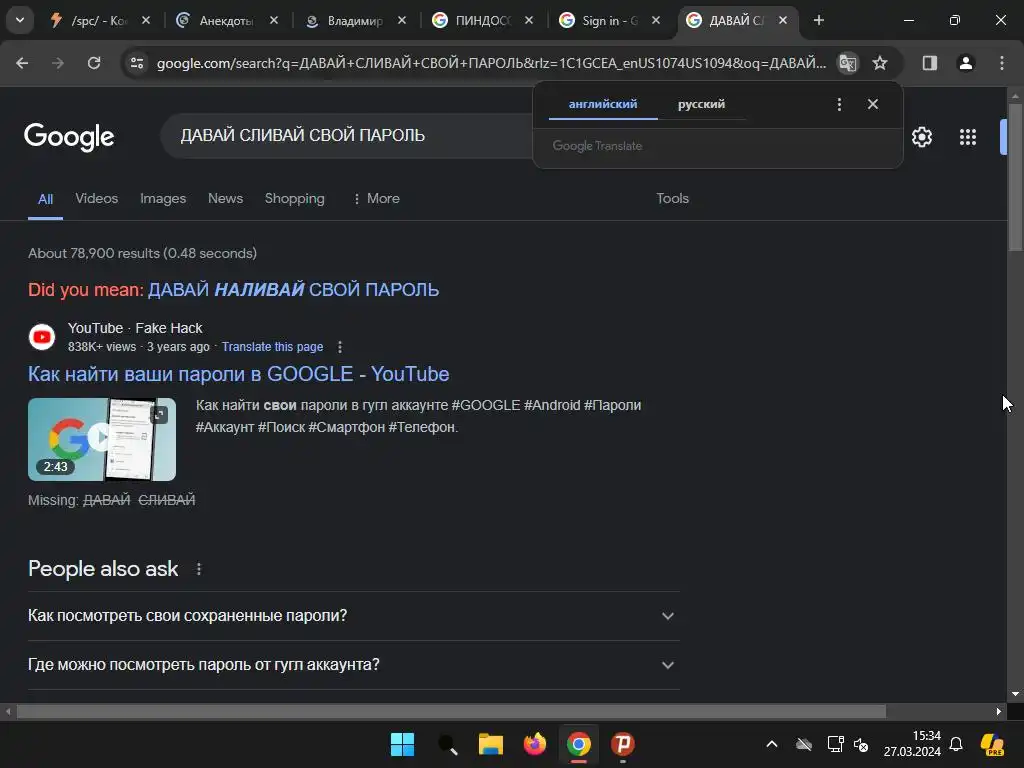
Task: Open Chrome three-dot menu
Action: coord(1002,63)
